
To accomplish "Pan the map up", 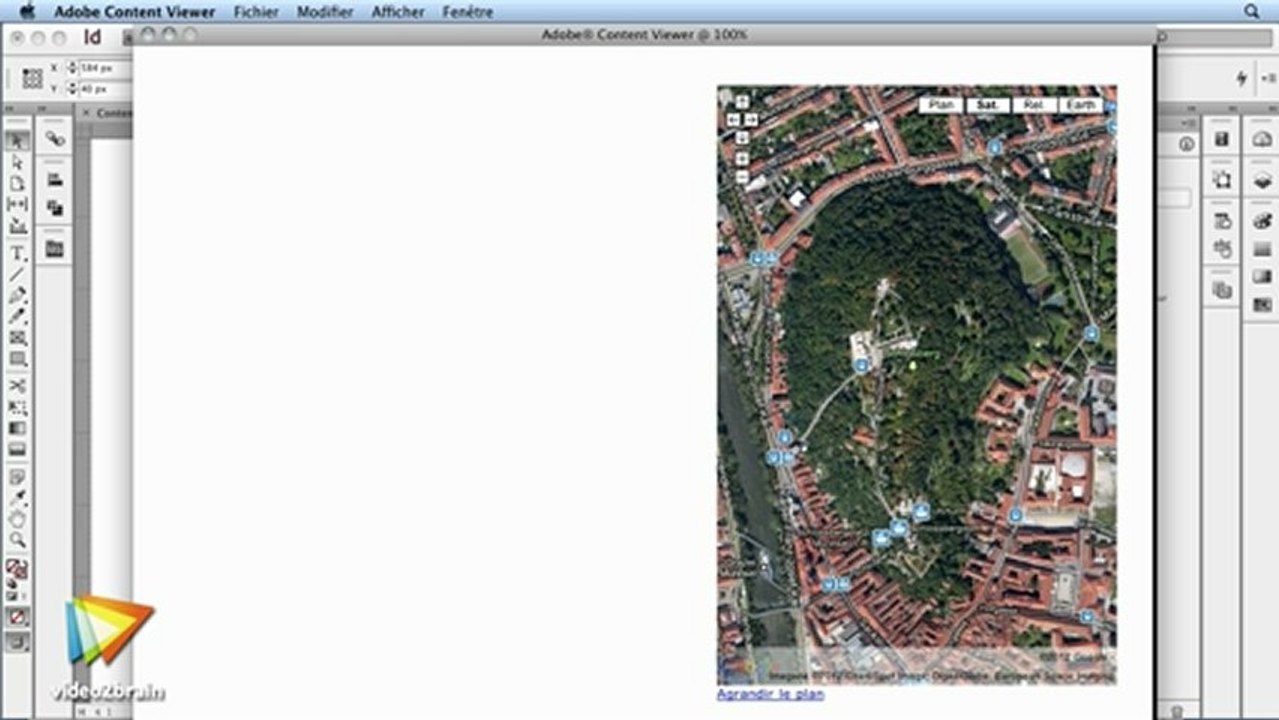I will tap(742, 102).
